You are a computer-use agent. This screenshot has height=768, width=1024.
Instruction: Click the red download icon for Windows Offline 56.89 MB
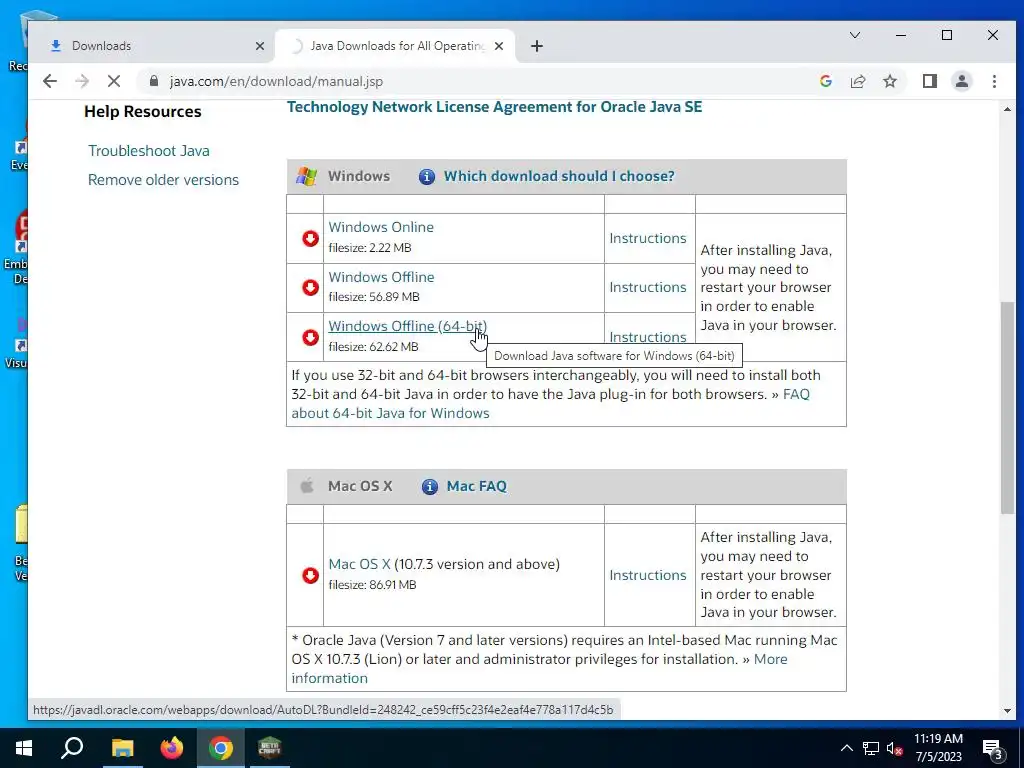pos(310,287)
